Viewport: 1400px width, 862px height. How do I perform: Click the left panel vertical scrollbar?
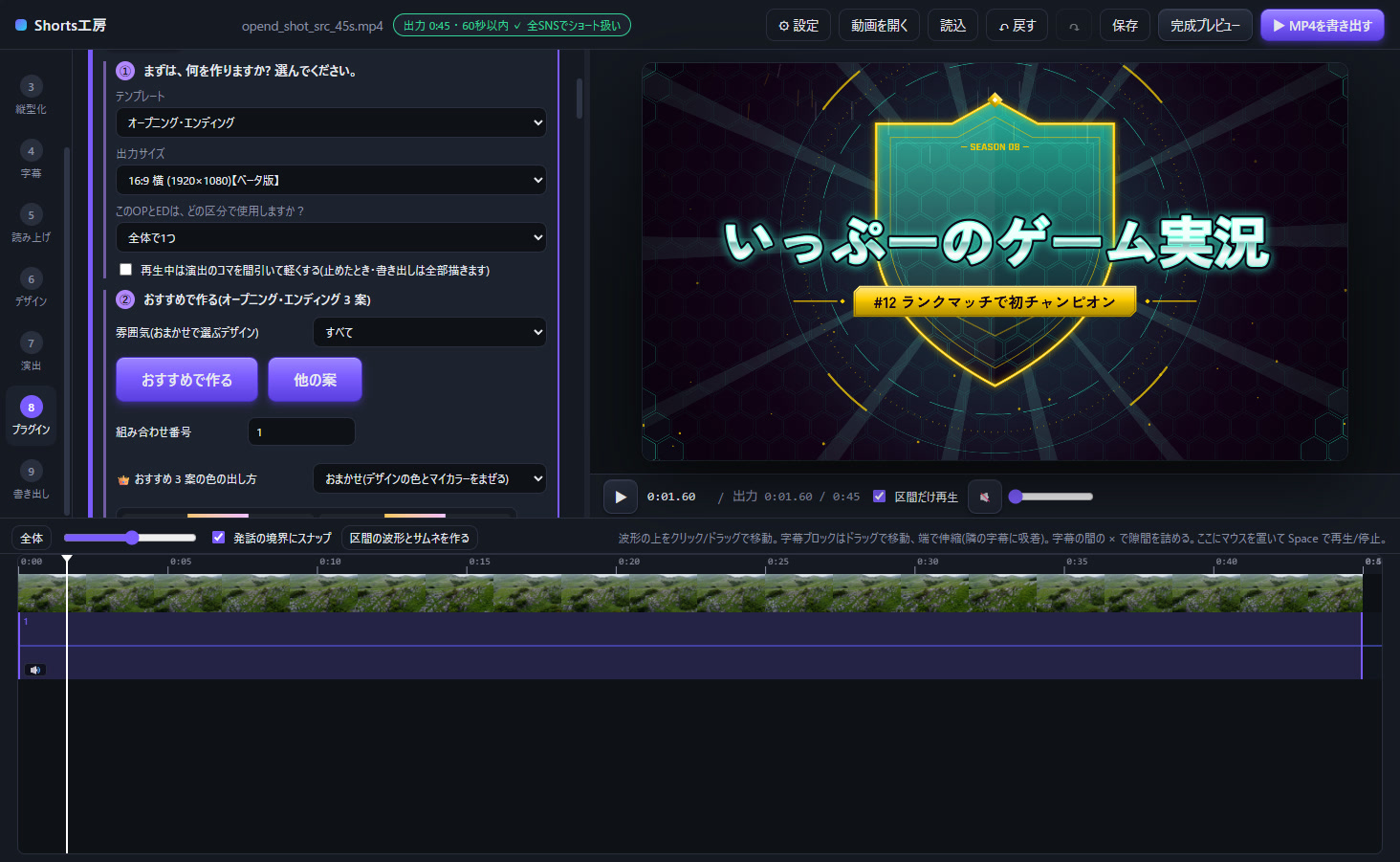(580, 99)
